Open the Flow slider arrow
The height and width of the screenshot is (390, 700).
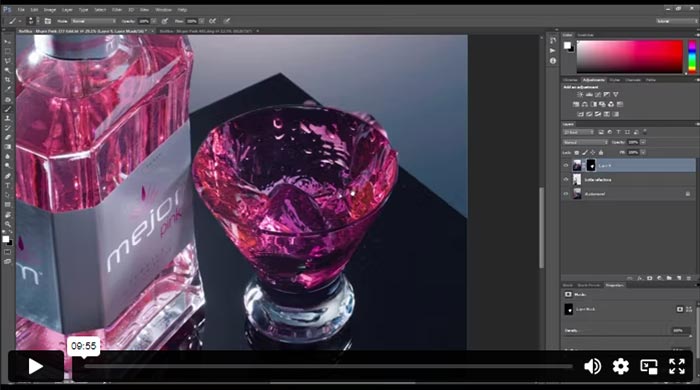click(x=201, y=21)
